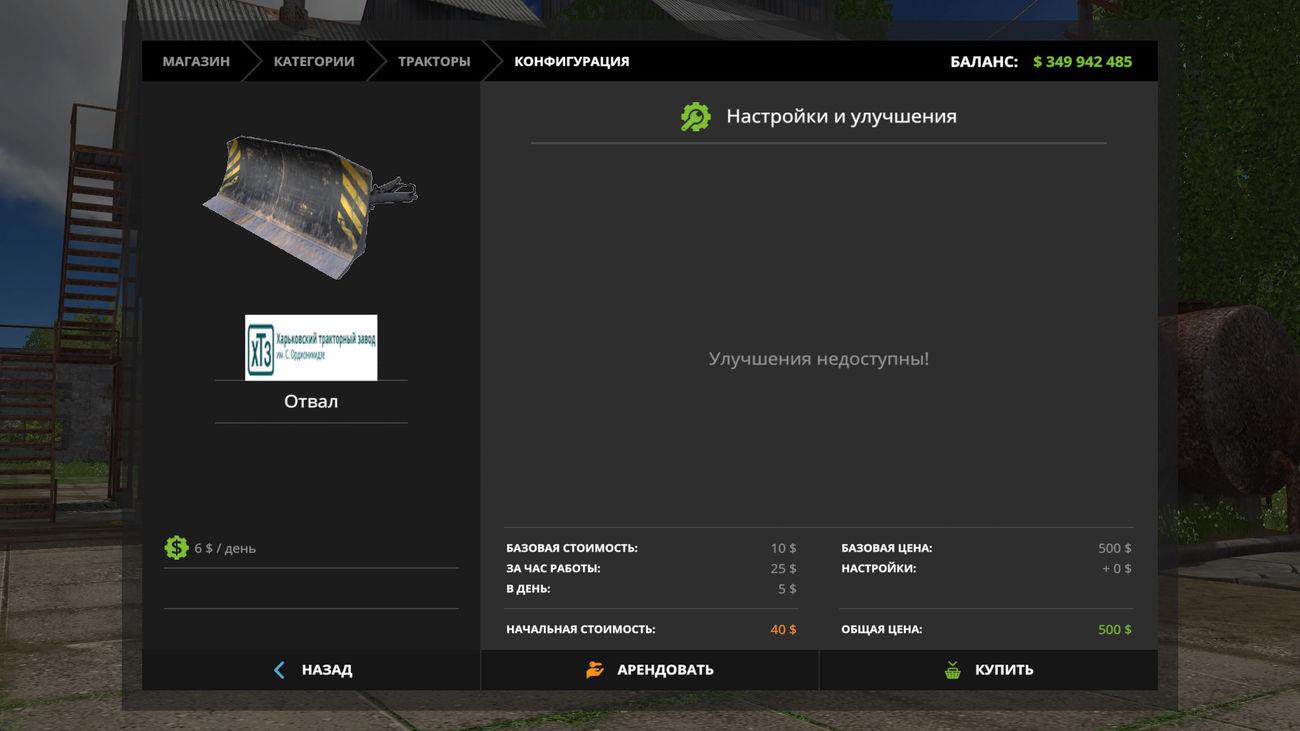The height and width of the screenshot is (731, 1300).
Task: Click the balance amount $ 349 942 485
Action: coord(1082,61)
